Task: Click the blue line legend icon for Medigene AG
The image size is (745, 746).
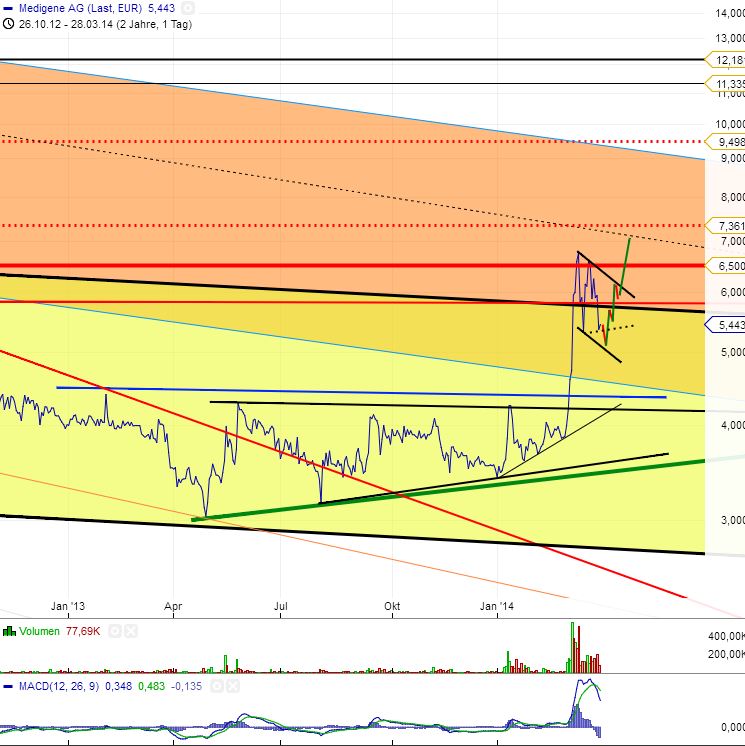Action: 8,8
